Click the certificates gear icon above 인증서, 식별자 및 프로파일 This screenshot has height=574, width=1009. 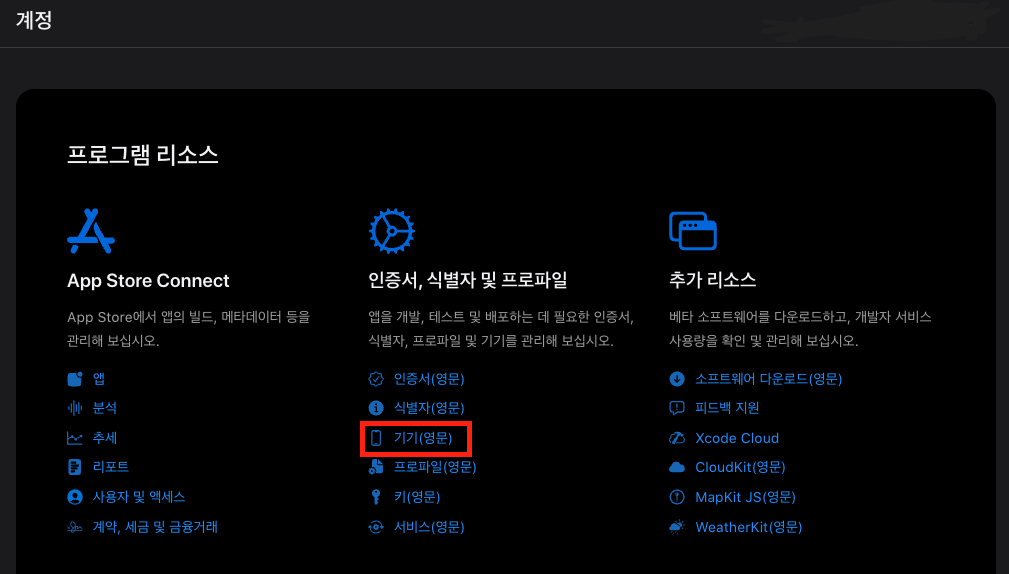pos(392,231)
